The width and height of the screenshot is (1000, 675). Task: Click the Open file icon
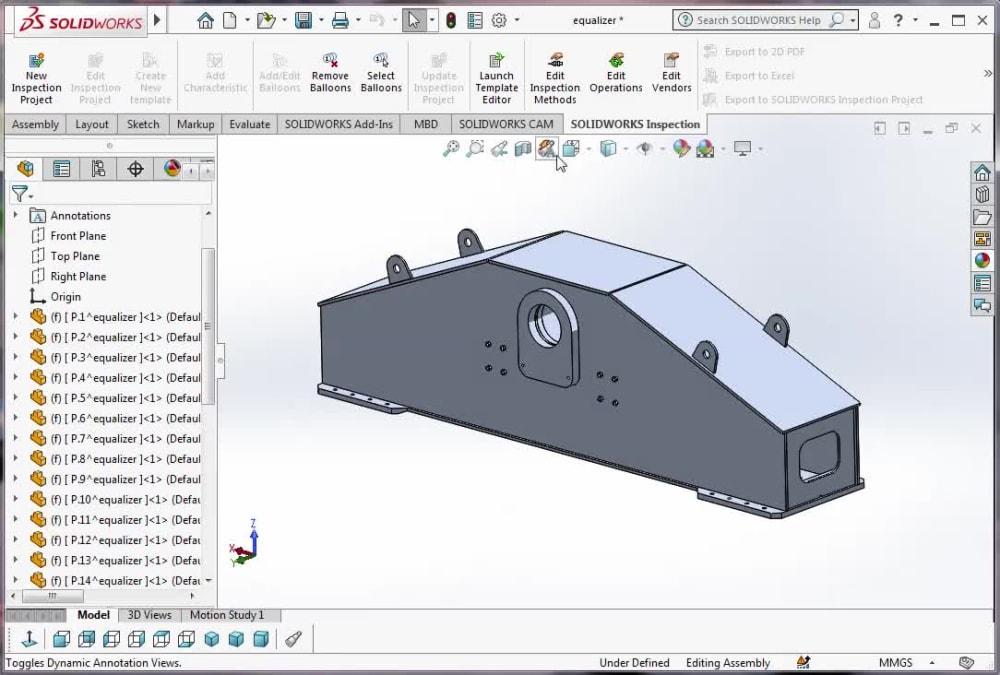265,20
